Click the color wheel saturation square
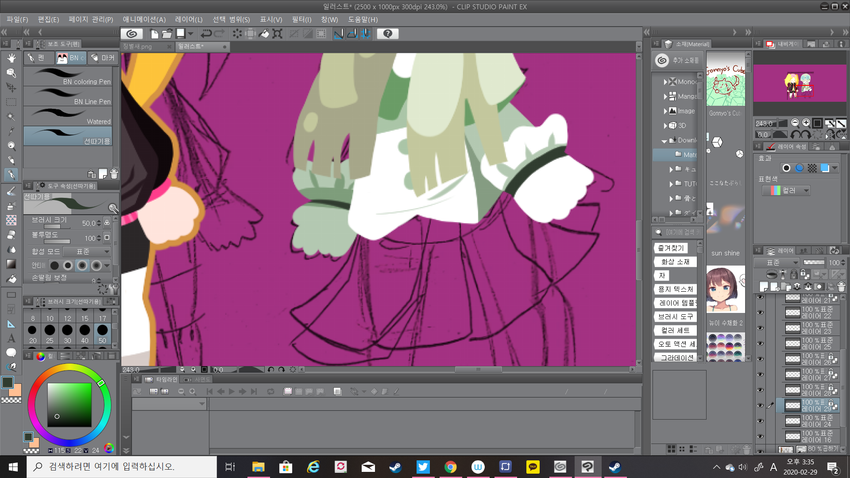 [x=69, y=405]
